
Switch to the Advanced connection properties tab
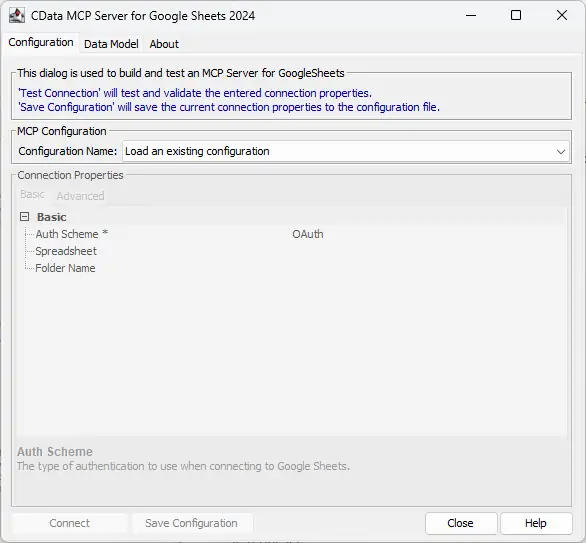tap(80, 196)
